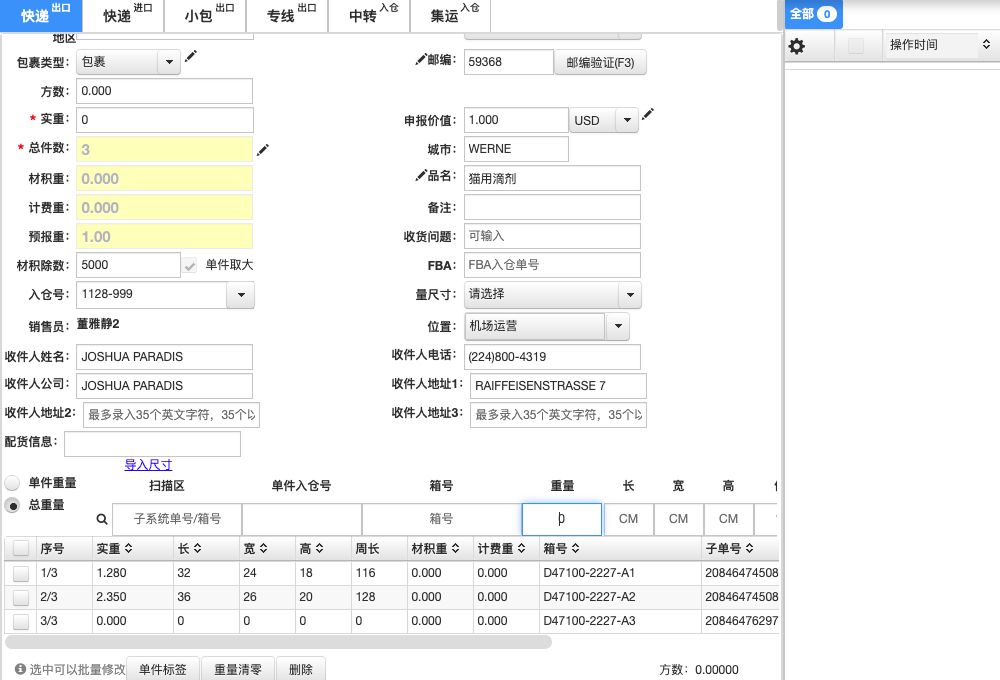Click the 子系统单号/箱号 scan input
This screenshot has height=680, width=1000.
pos(177,519)
